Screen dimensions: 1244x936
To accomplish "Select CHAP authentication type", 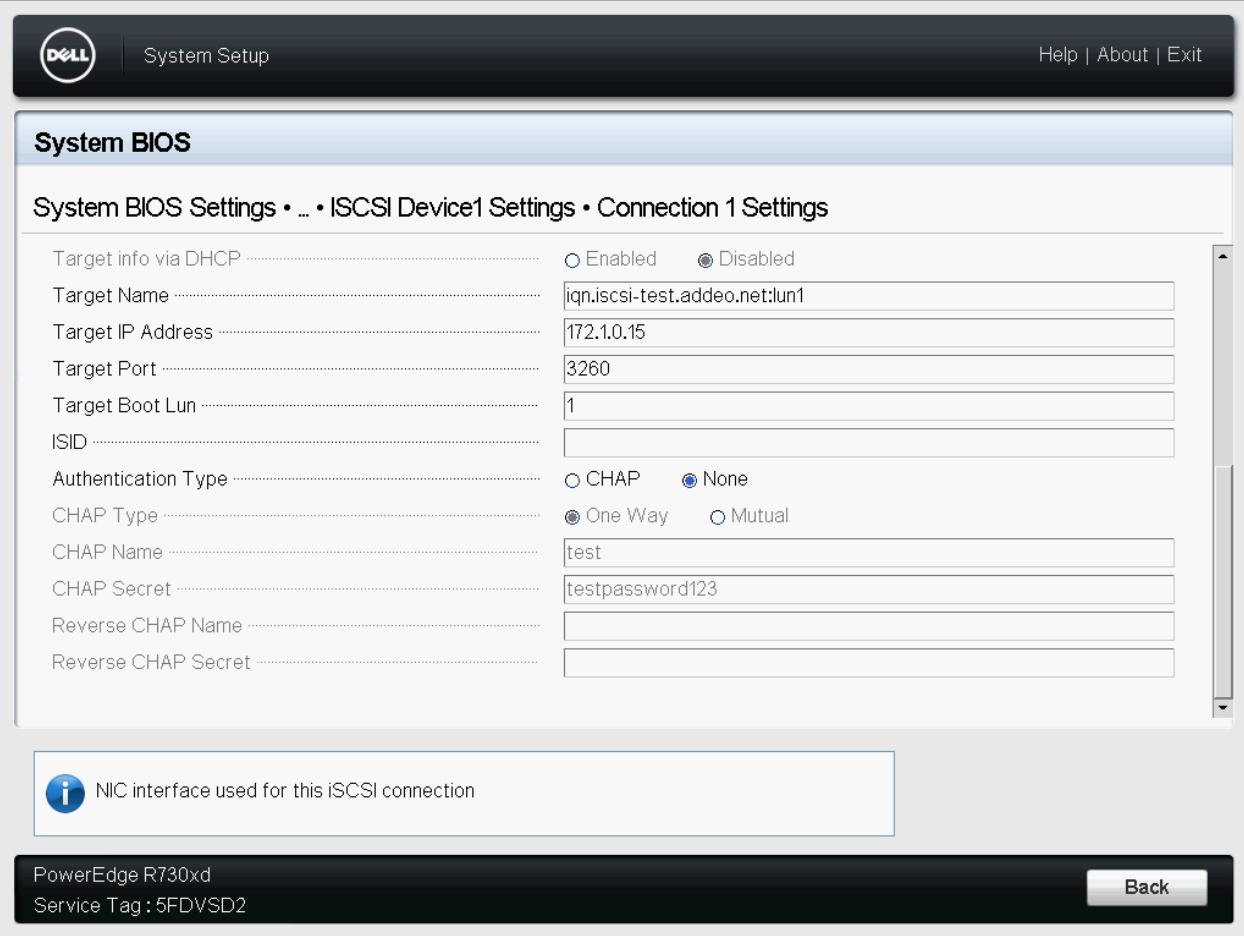I will coord(572,481).
